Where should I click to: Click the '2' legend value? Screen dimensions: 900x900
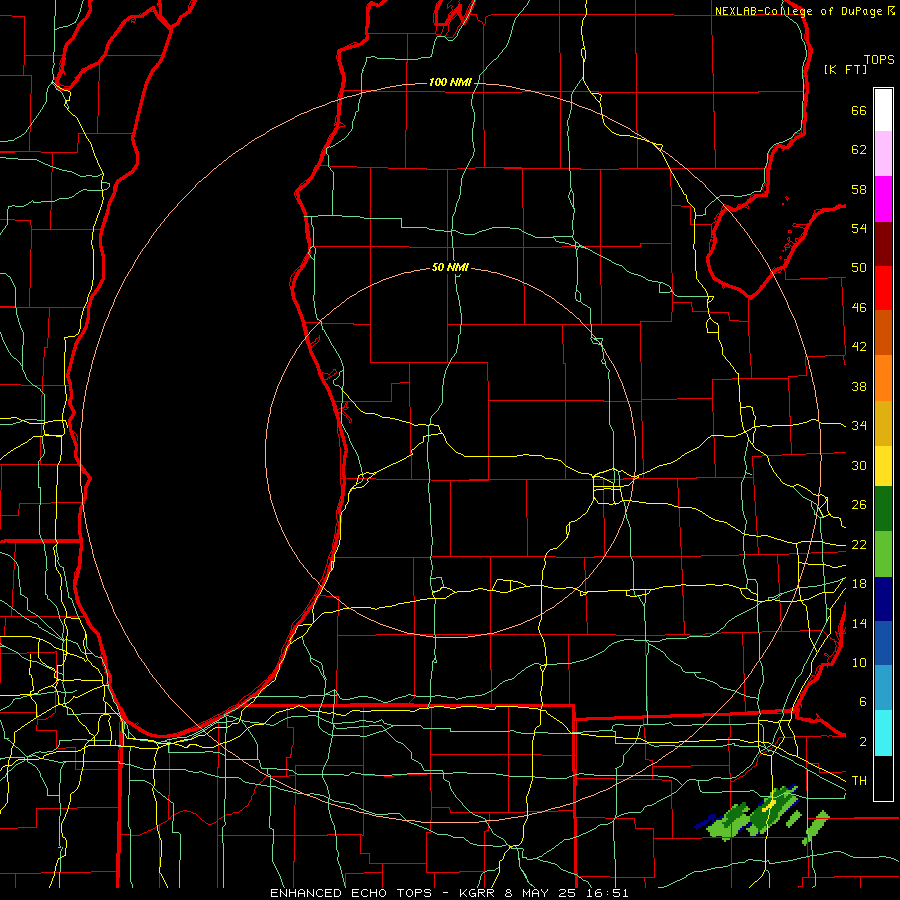pos(862,742)
